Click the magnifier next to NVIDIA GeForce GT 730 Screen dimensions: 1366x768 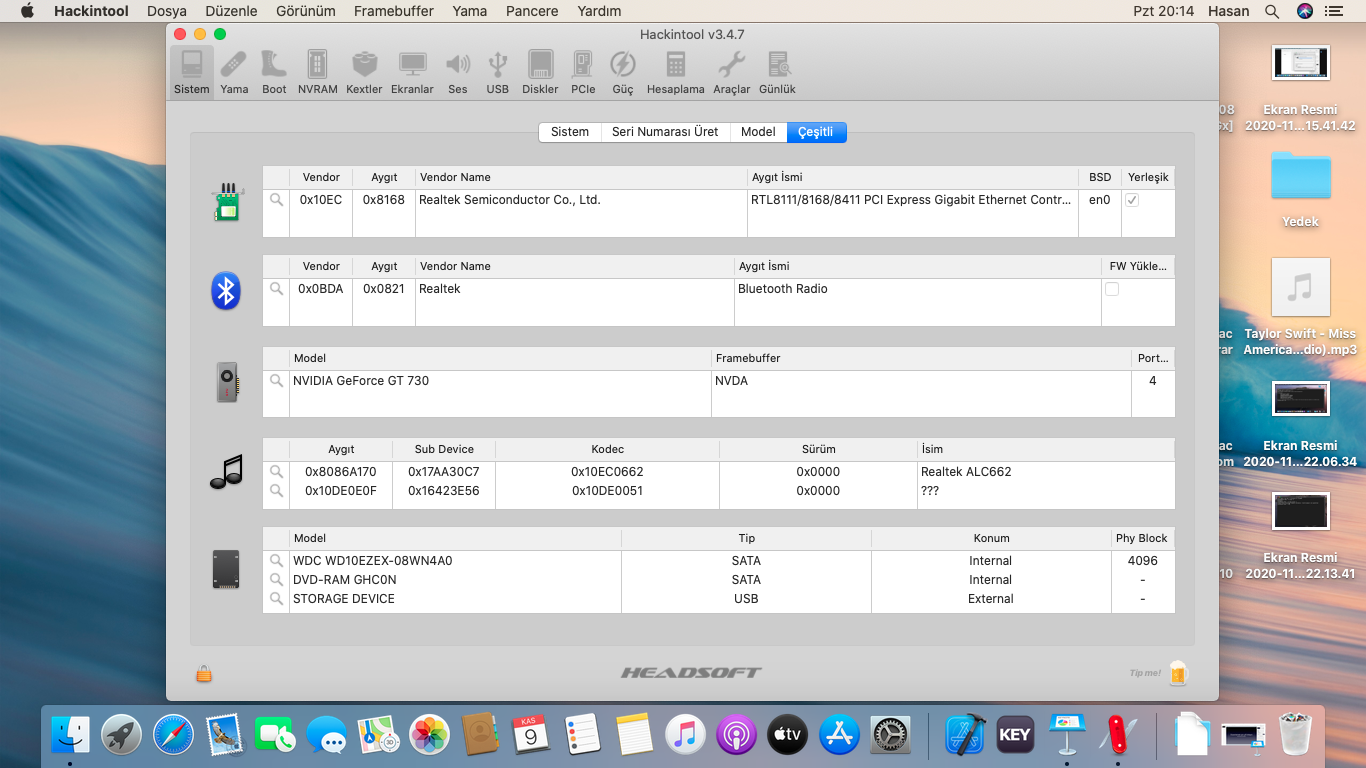click(277, 381)
